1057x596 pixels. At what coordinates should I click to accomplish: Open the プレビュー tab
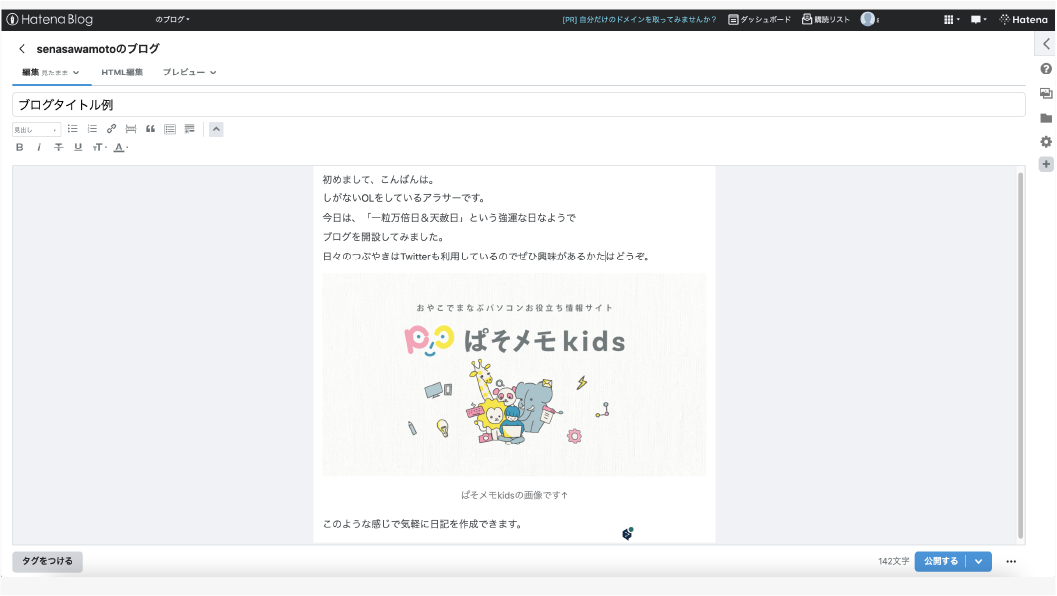coord(184,72)
